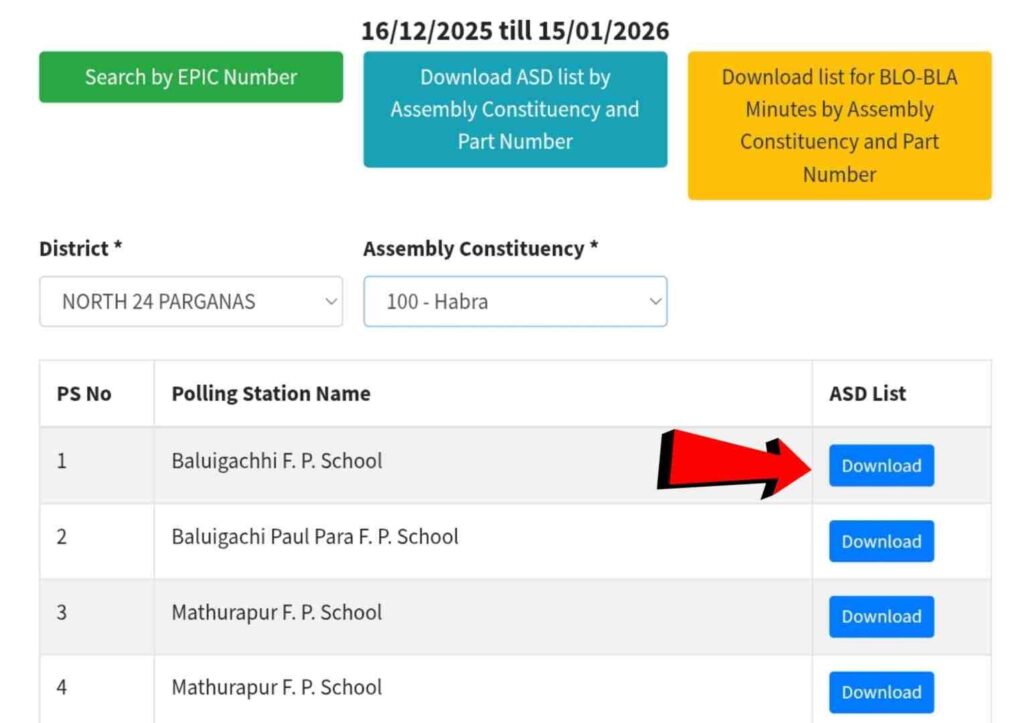Viewport: 1024px width, 723px height.
Task: Click the date range heading at the top
Action: pos(515,31)
